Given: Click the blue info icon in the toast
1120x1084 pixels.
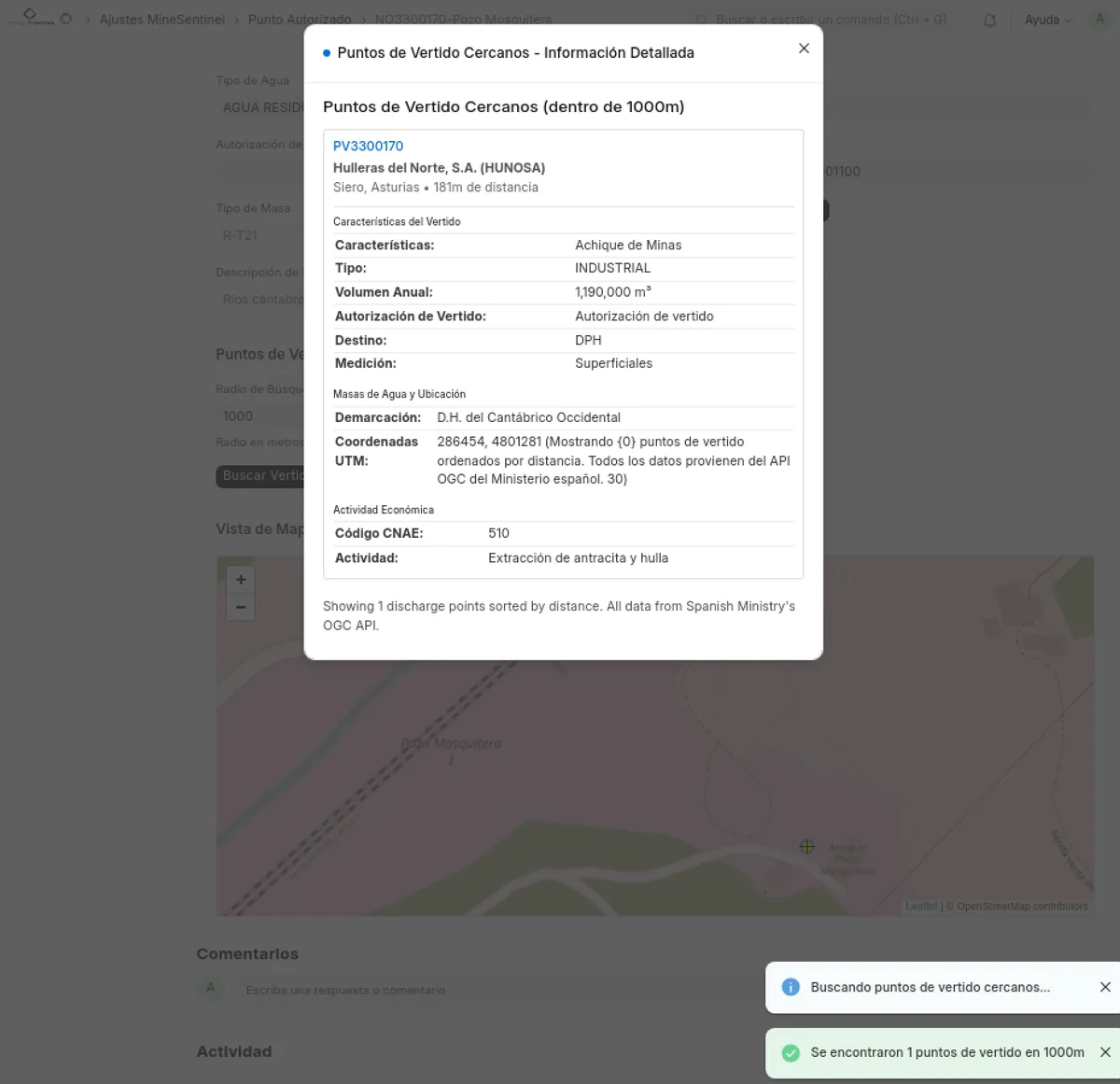Looking at the screenshot, I should pyautogui.click(x=791, y=987).
